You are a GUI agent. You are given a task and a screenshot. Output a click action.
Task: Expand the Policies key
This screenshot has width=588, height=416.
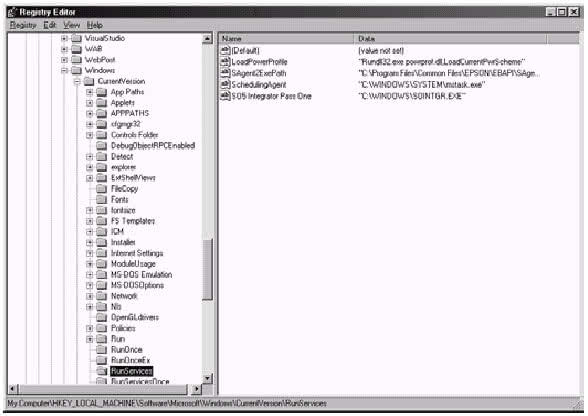tap(90, 328)
